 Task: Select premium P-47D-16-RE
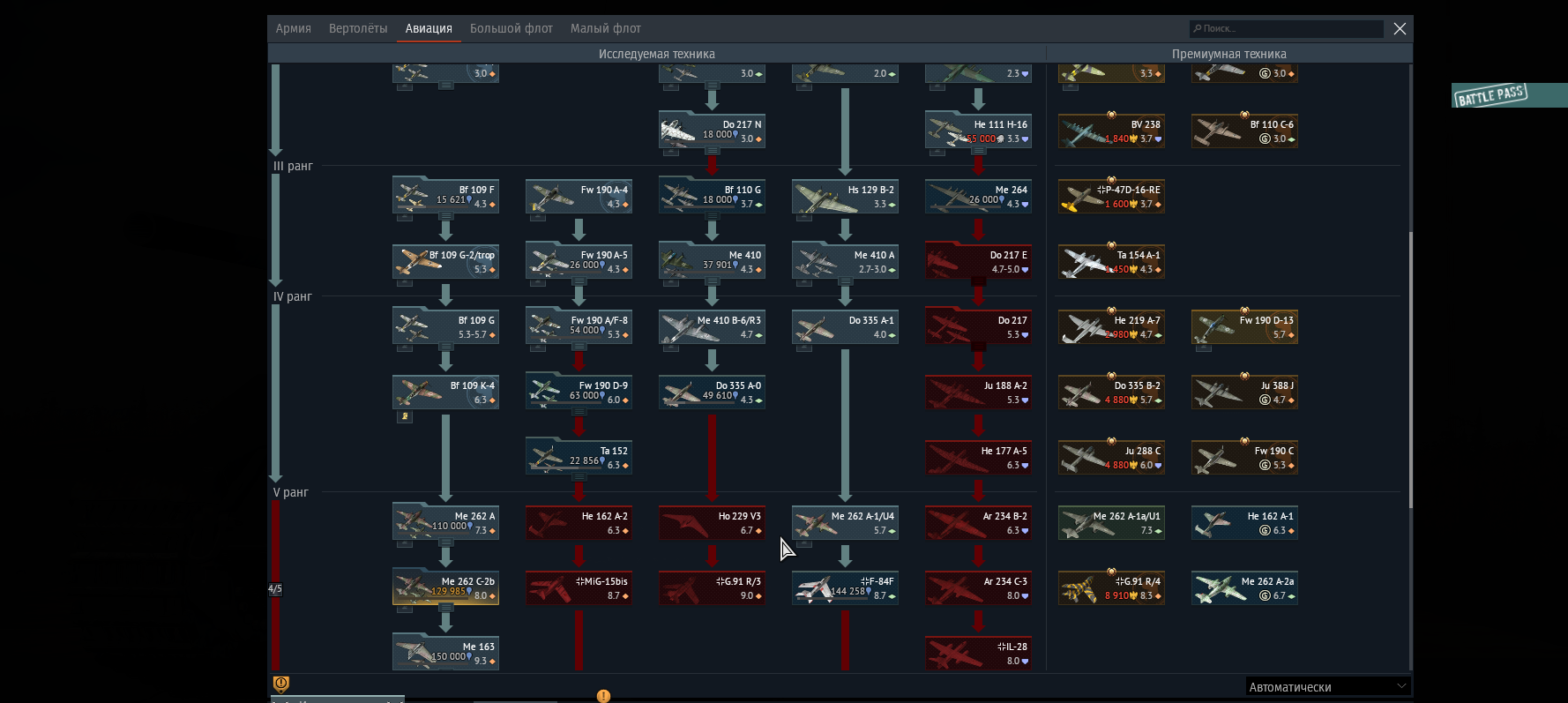pyautogui.click(x=1111, y=197)
